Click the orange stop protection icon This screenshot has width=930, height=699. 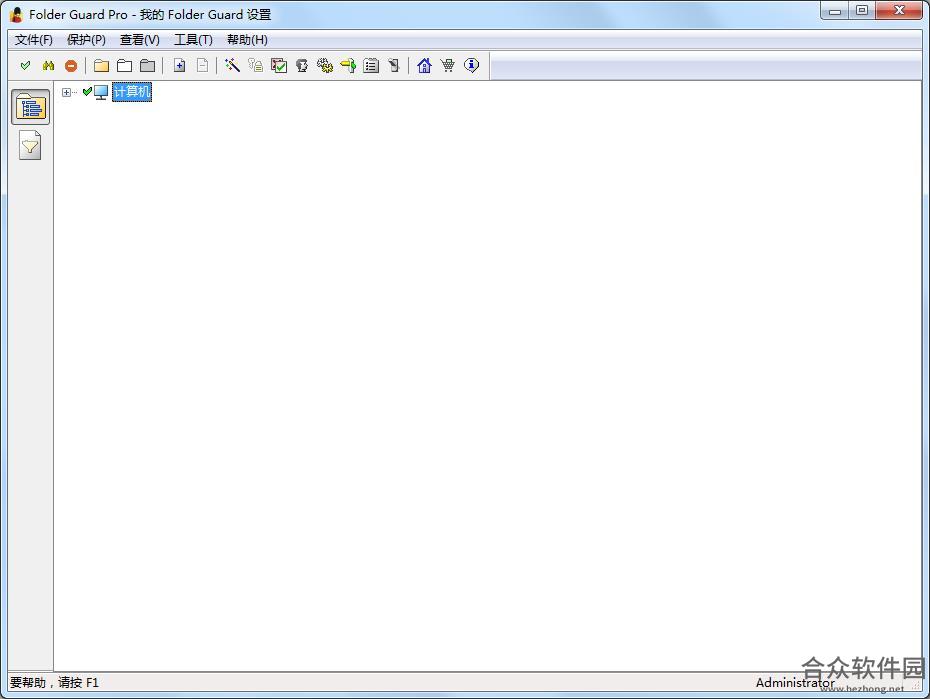coord(71,66)
